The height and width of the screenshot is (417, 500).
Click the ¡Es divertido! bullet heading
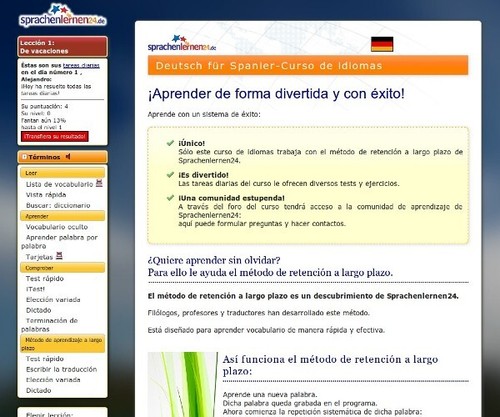tap(203, 175)
